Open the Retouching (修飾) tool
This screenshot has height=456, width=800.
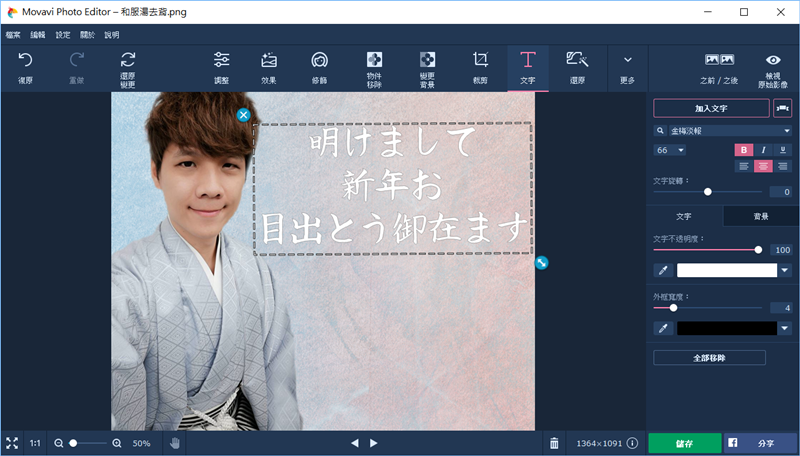[x=319, y=68]
